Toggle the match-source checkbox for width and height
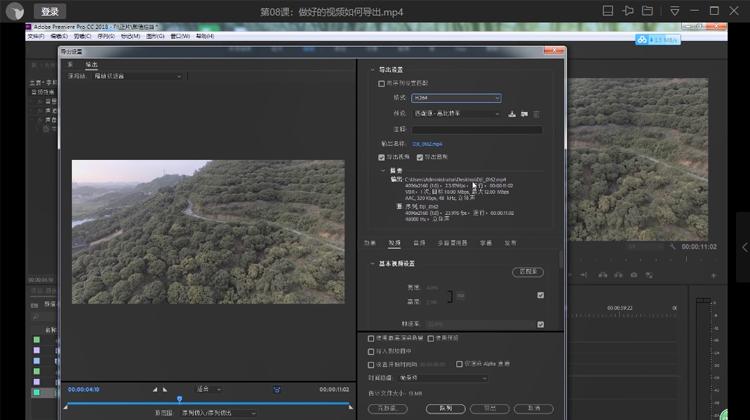This screenshot has width=750, height=420. (540, 295)
